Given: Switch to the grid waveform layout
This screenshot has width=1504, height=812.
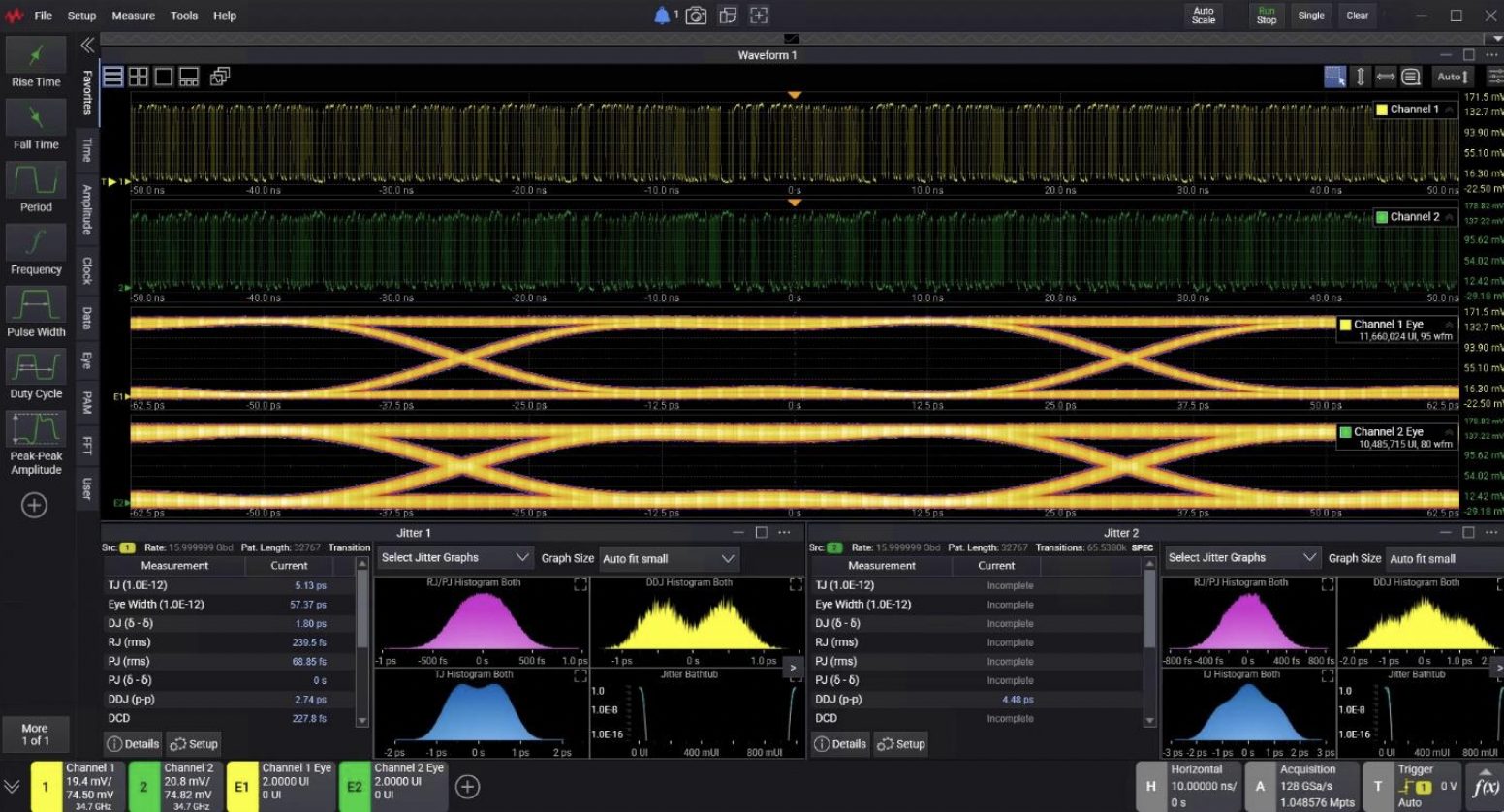Looking at the screenshot, I should coord(139,77).
